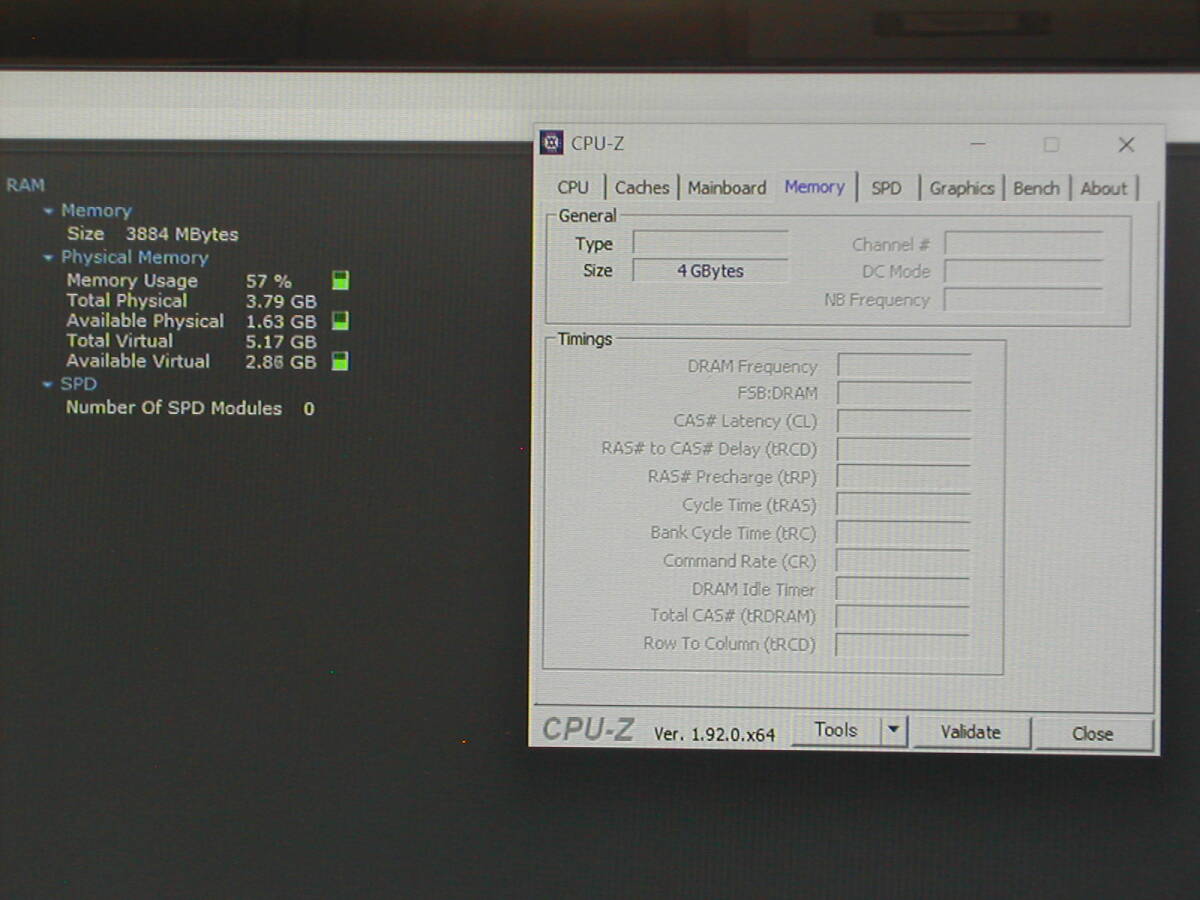This screenshot has width=1200, height=900.
Task: Open the Bench tab
Action: (1036, 187)
